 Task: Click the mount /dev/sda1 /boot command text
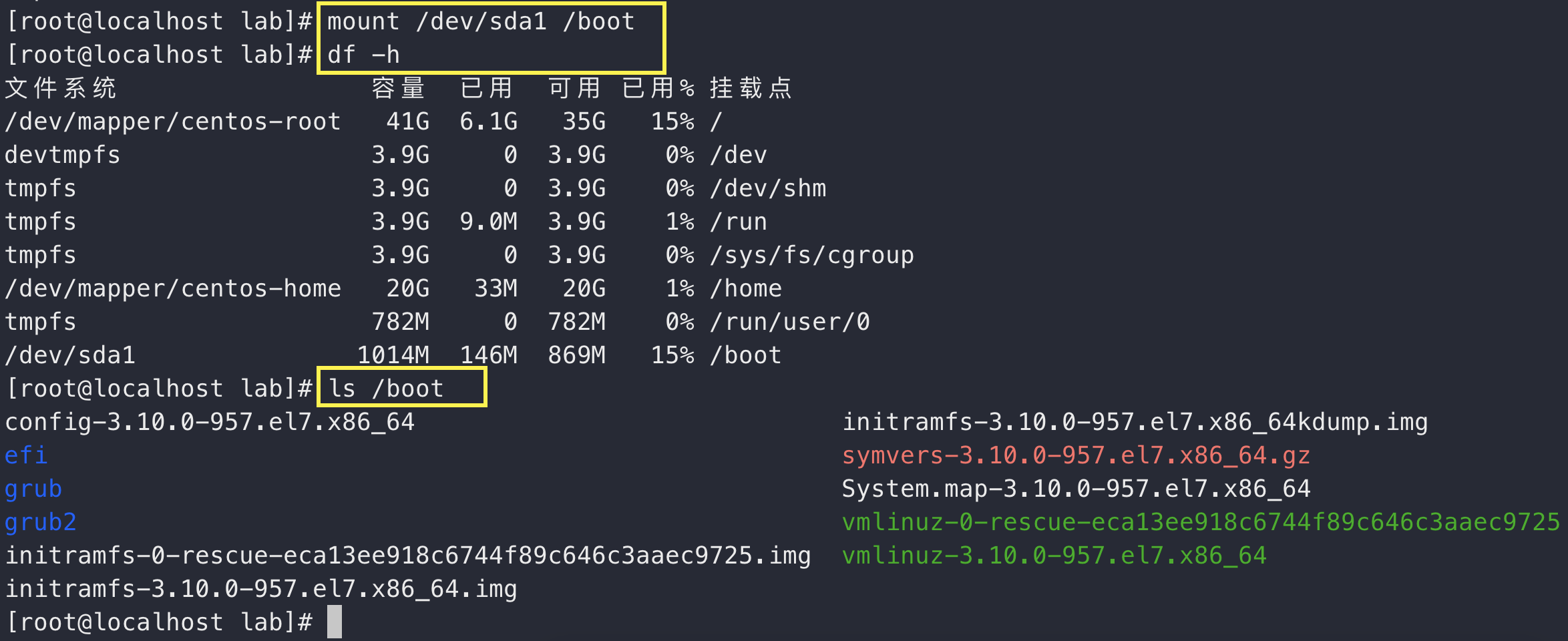pos(480,21)
